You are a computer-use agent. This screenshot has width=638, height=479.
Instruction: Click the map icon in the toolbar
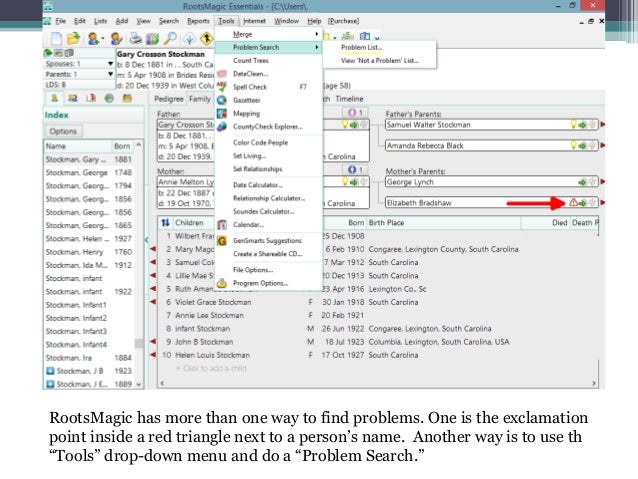pyautogui.click(x=365, y=37)
